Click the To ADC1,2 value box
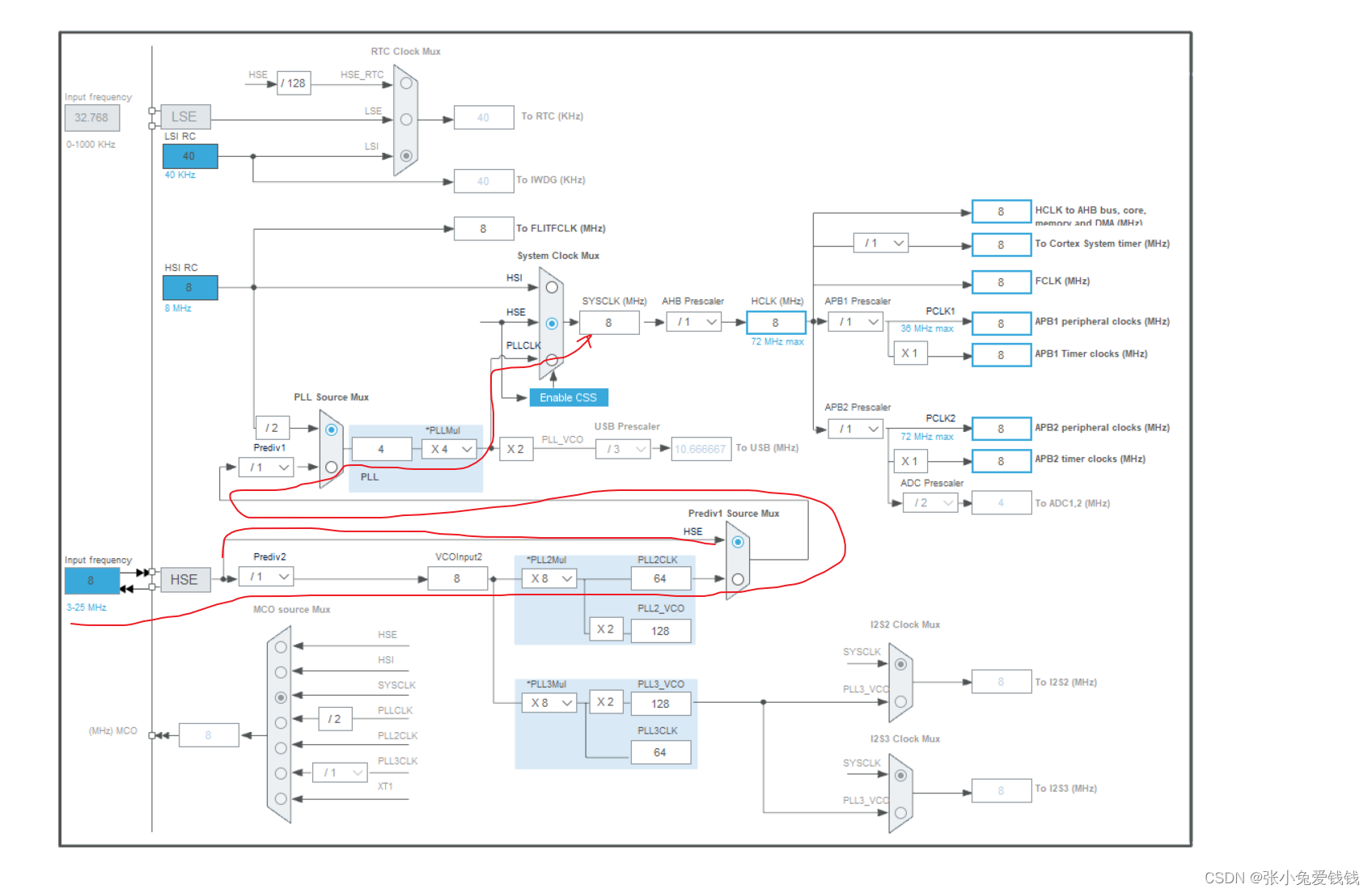The height and width of the screenshot is (893, 1372). tap(1001, 503)
